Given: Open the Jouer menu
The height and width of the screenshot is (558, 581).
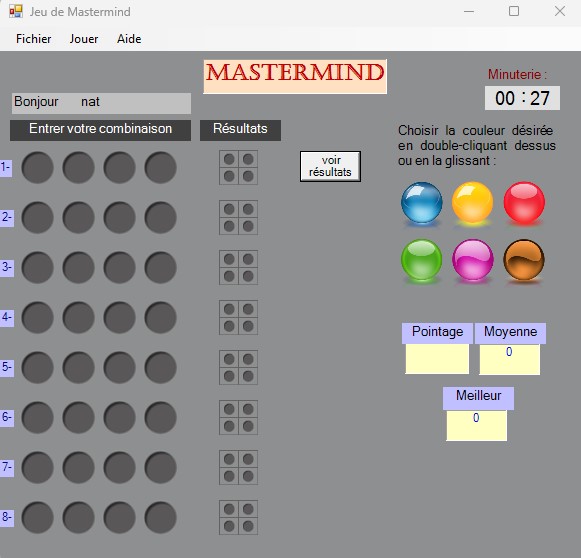Looking at the screenshot, I should click(84, 39).
